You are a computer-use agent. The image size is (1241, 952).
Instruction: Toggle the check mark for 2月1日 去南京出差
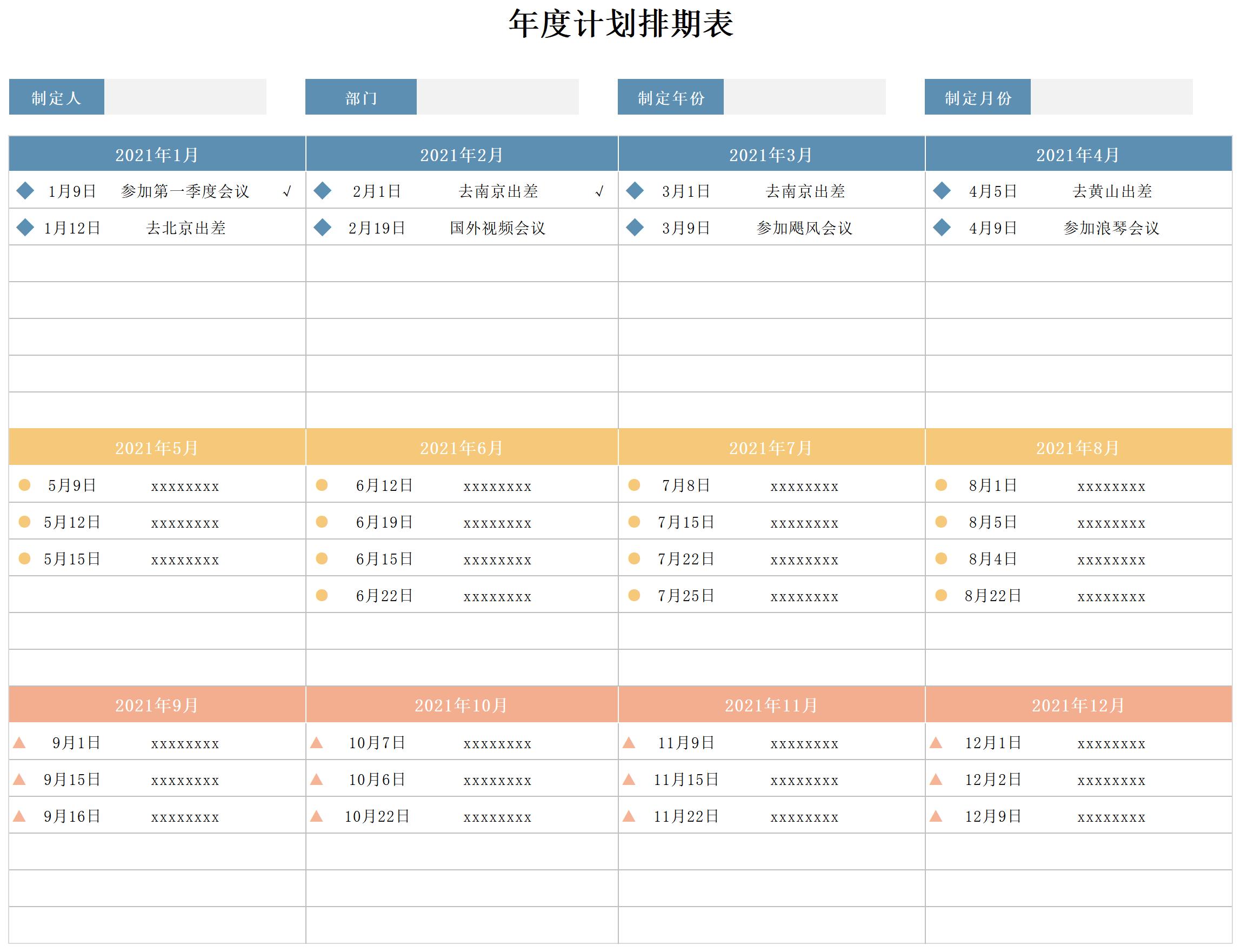click(599, 191)
